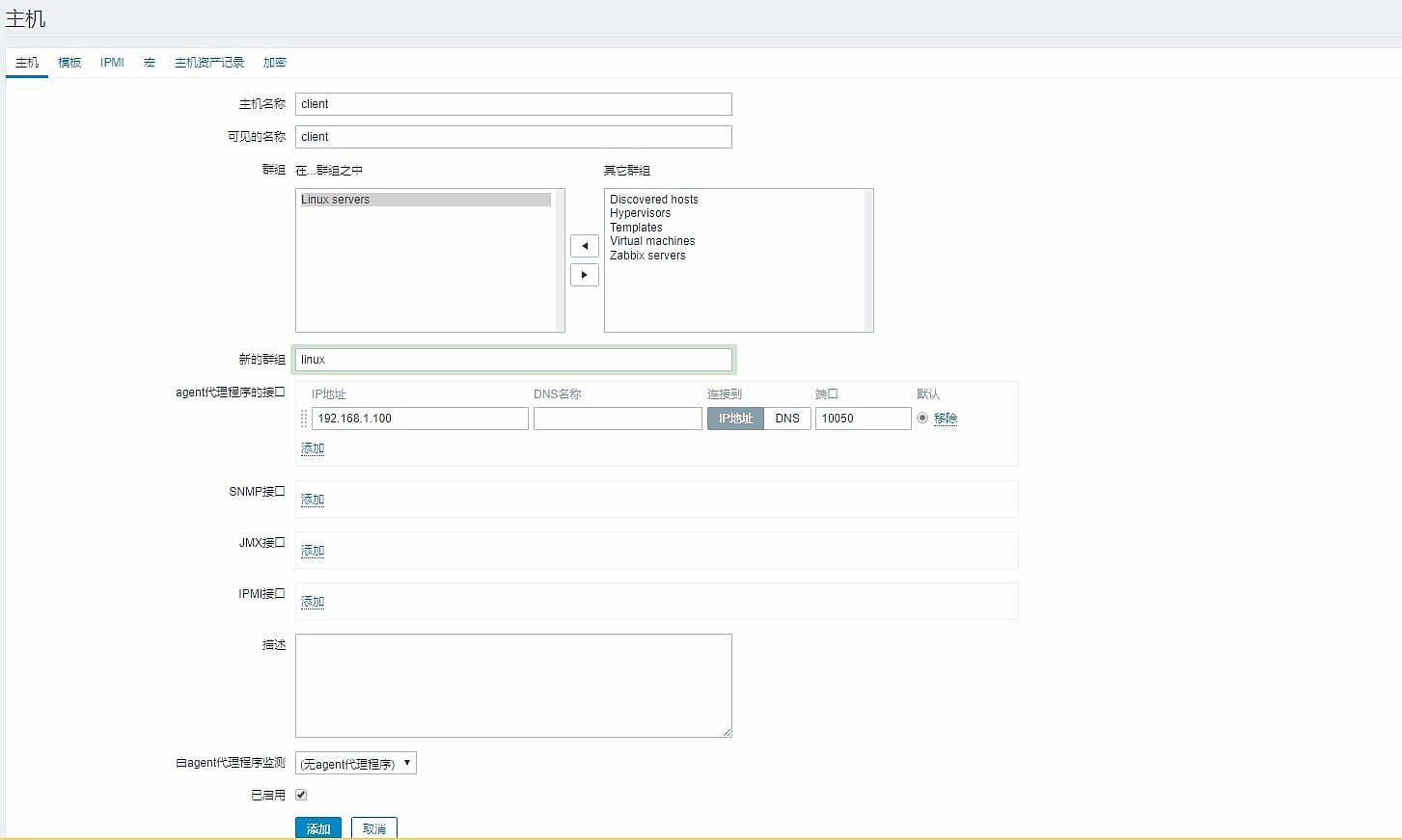Switch to the 模板 tab
Viewport: 1402px width, 840px height.
[69, 63]
